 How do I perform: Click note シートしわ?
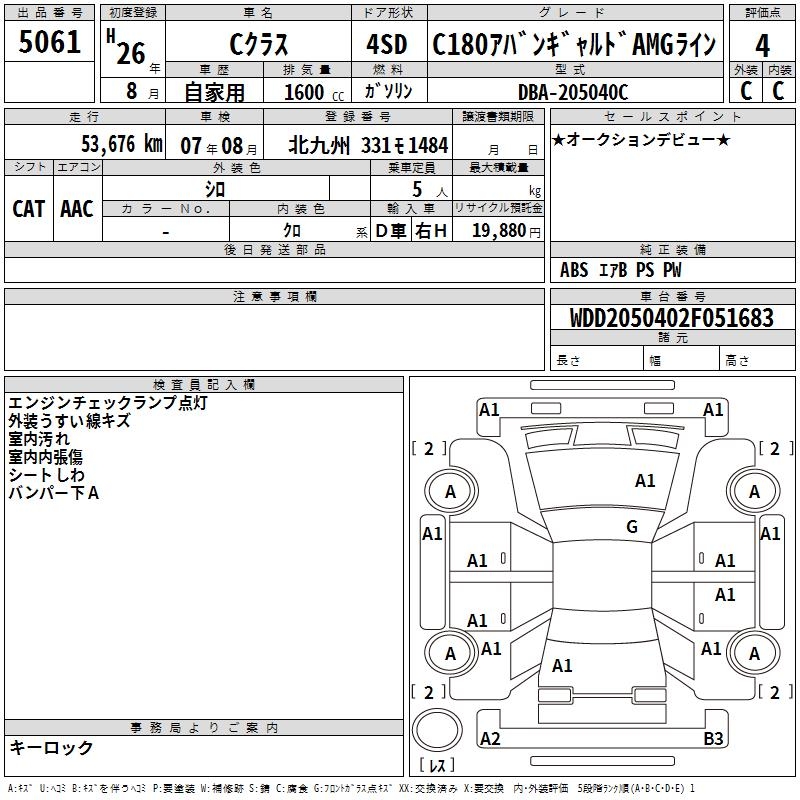click(x=46, y=475)
